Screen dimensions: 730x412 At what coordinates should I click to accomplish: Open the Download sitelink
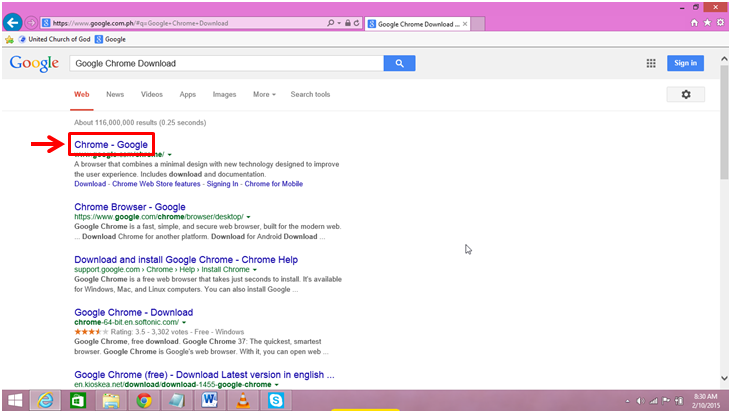tap(90, 184)
